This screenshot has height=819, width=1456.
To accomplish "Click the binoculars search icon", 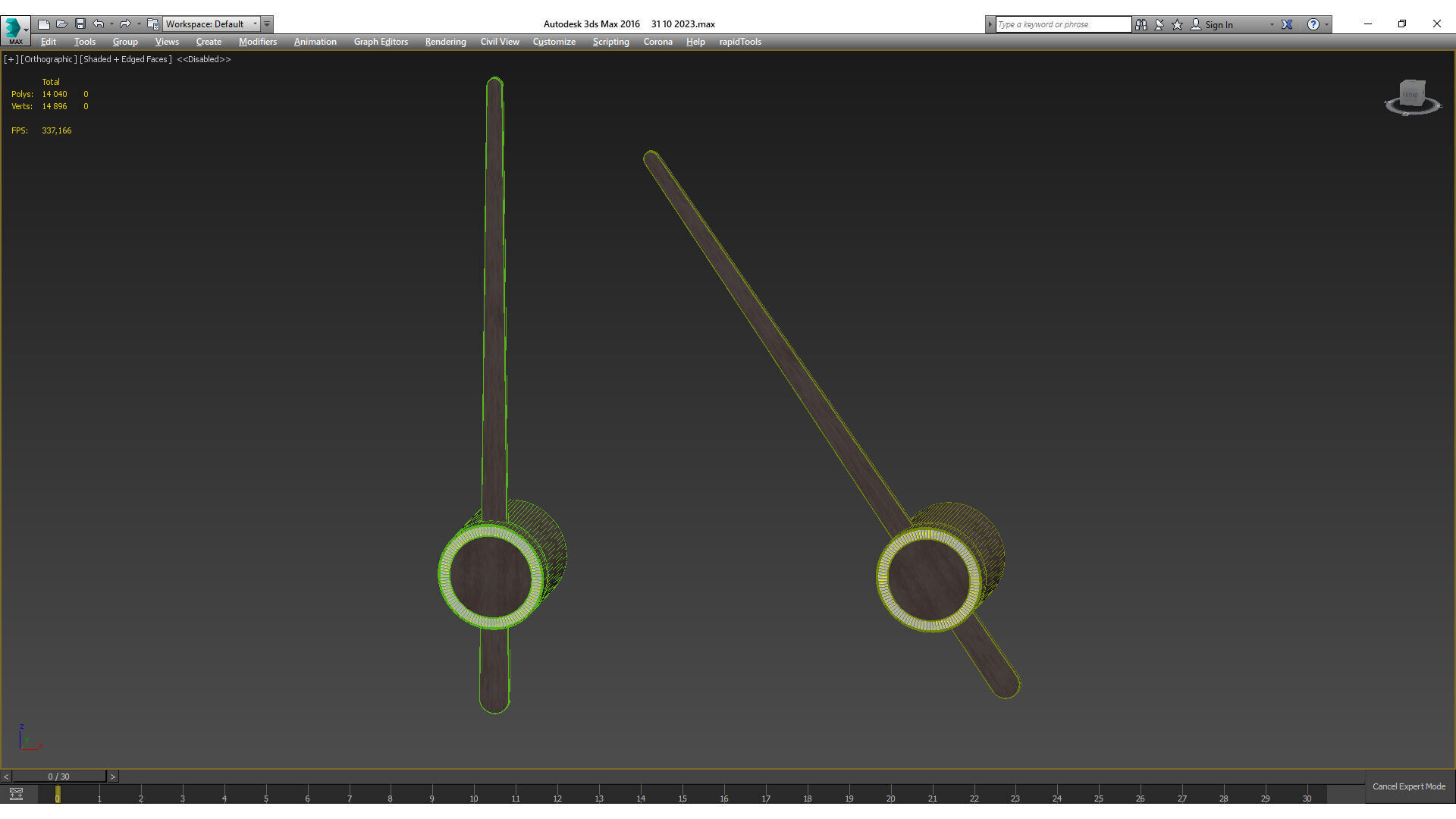I will click(1141, 24).
